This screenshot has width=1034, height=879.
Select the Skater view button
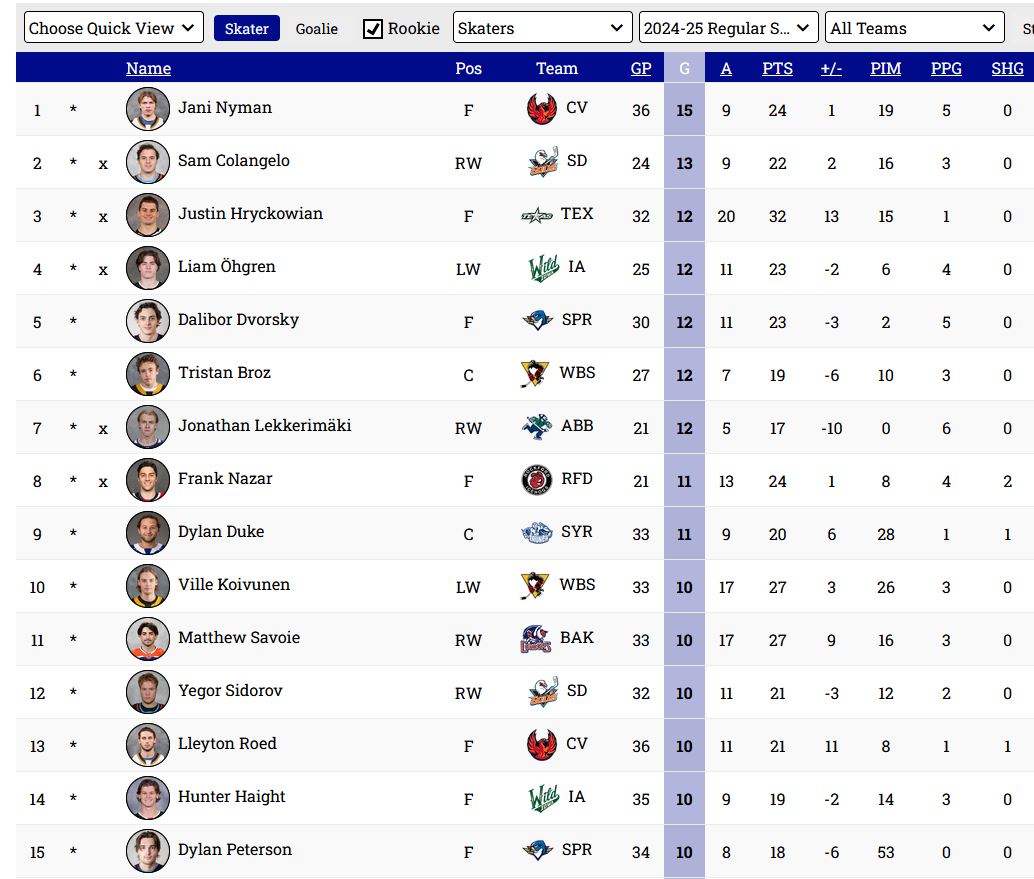(x=246, y=29)
